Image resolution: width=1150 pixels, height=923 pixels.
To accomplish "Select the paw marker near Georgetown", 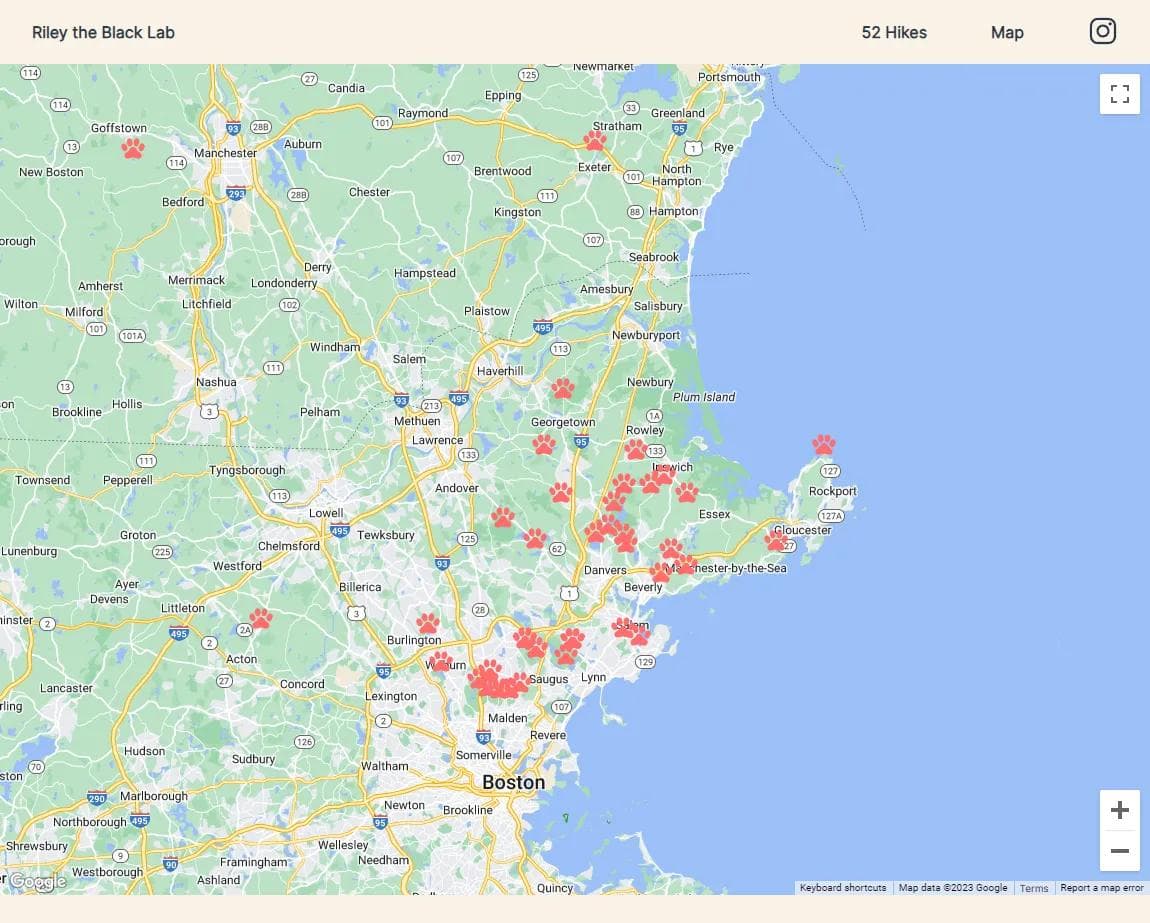I will [x=563, y=388].
